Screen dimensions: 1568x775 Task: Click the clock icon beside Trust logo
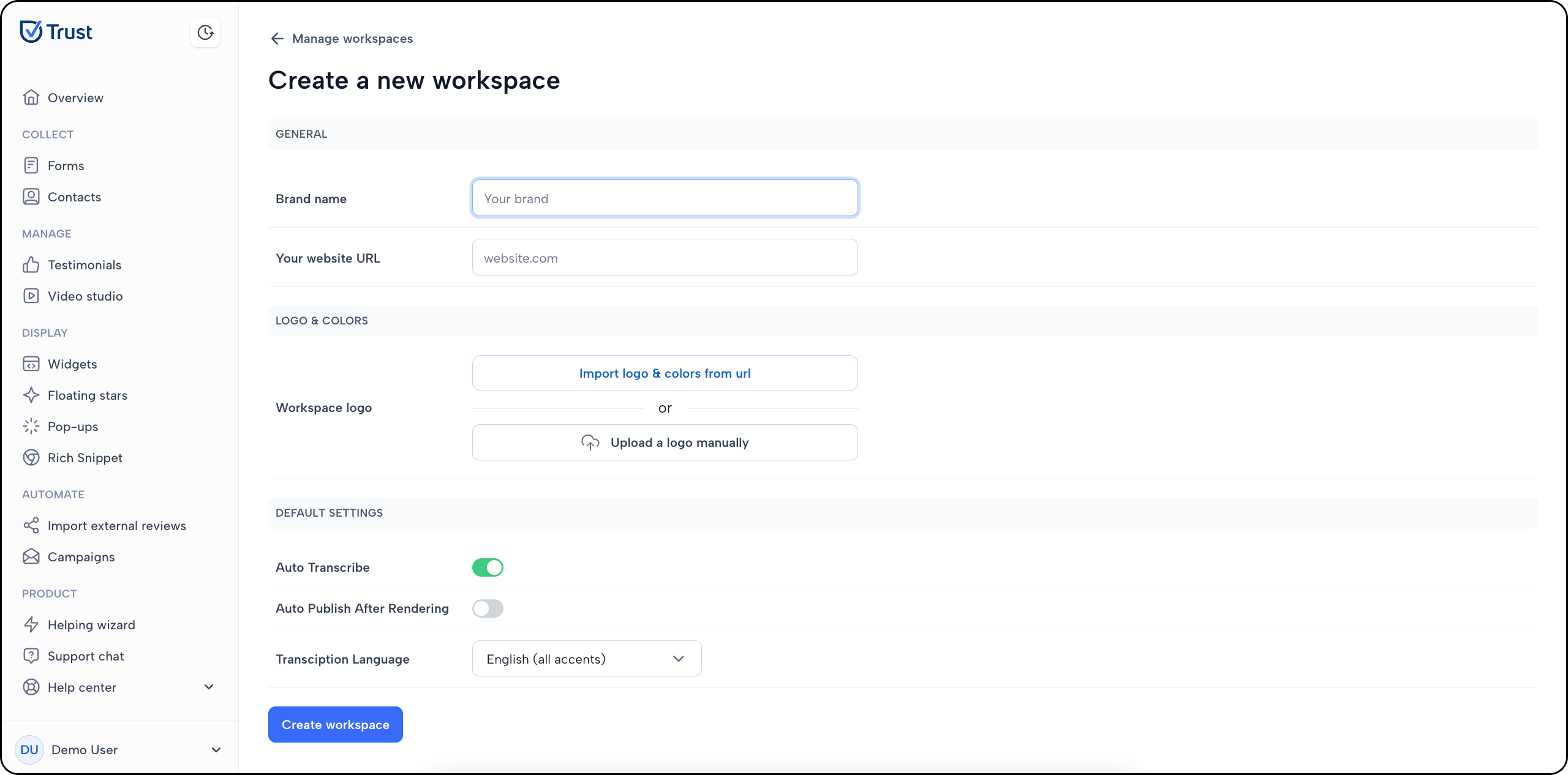click(205, 32)
